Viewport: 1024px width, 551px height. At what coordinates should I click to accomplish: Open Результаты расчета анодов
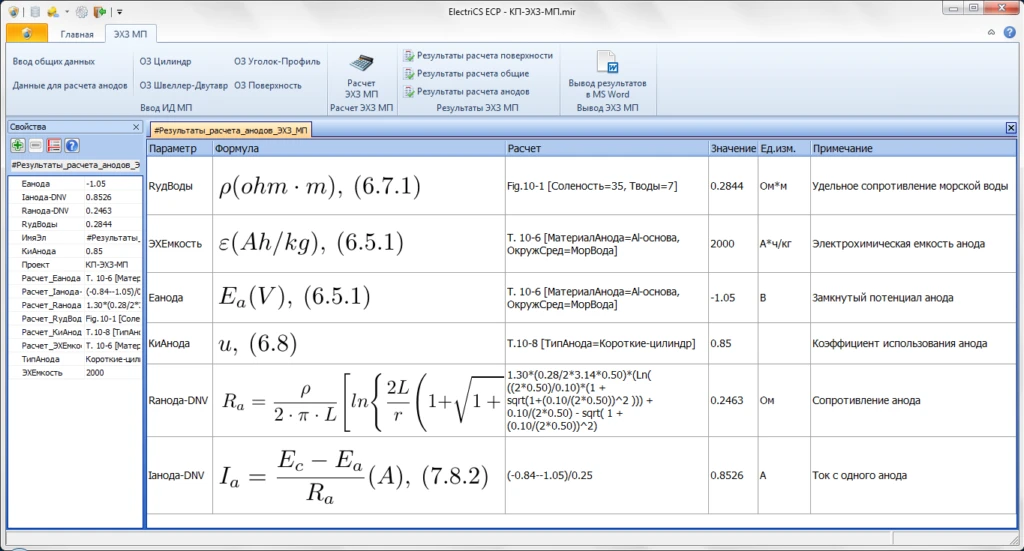point(472,91)
